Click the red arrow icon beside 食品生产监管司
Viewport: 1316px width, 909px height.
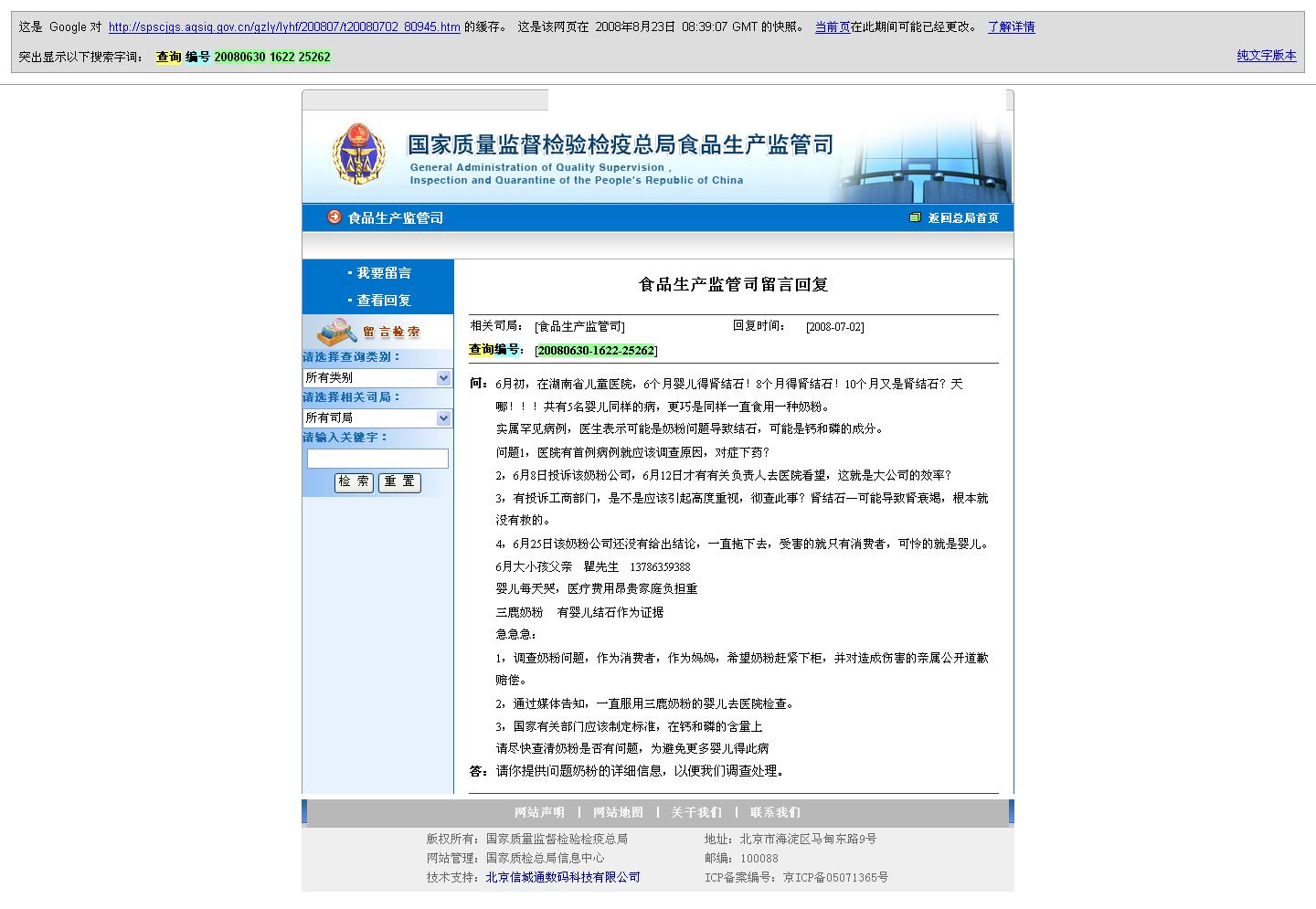click(x=334, y=217)
